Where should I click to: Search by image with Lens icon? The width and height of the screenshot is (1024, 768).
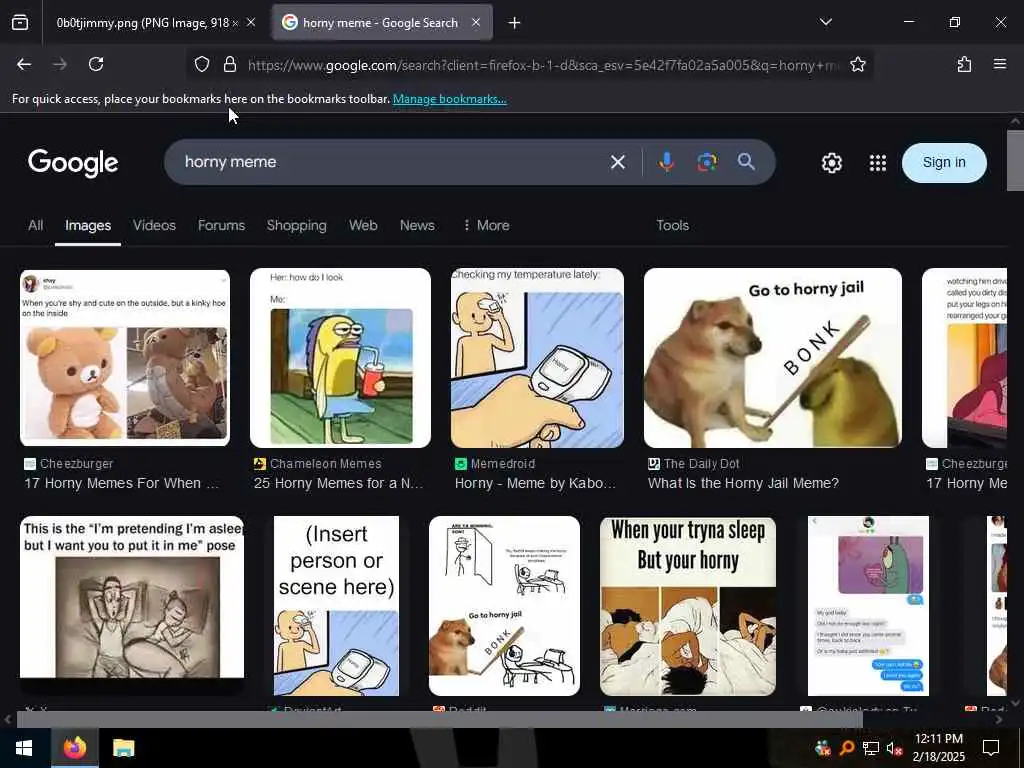[707, 162]
